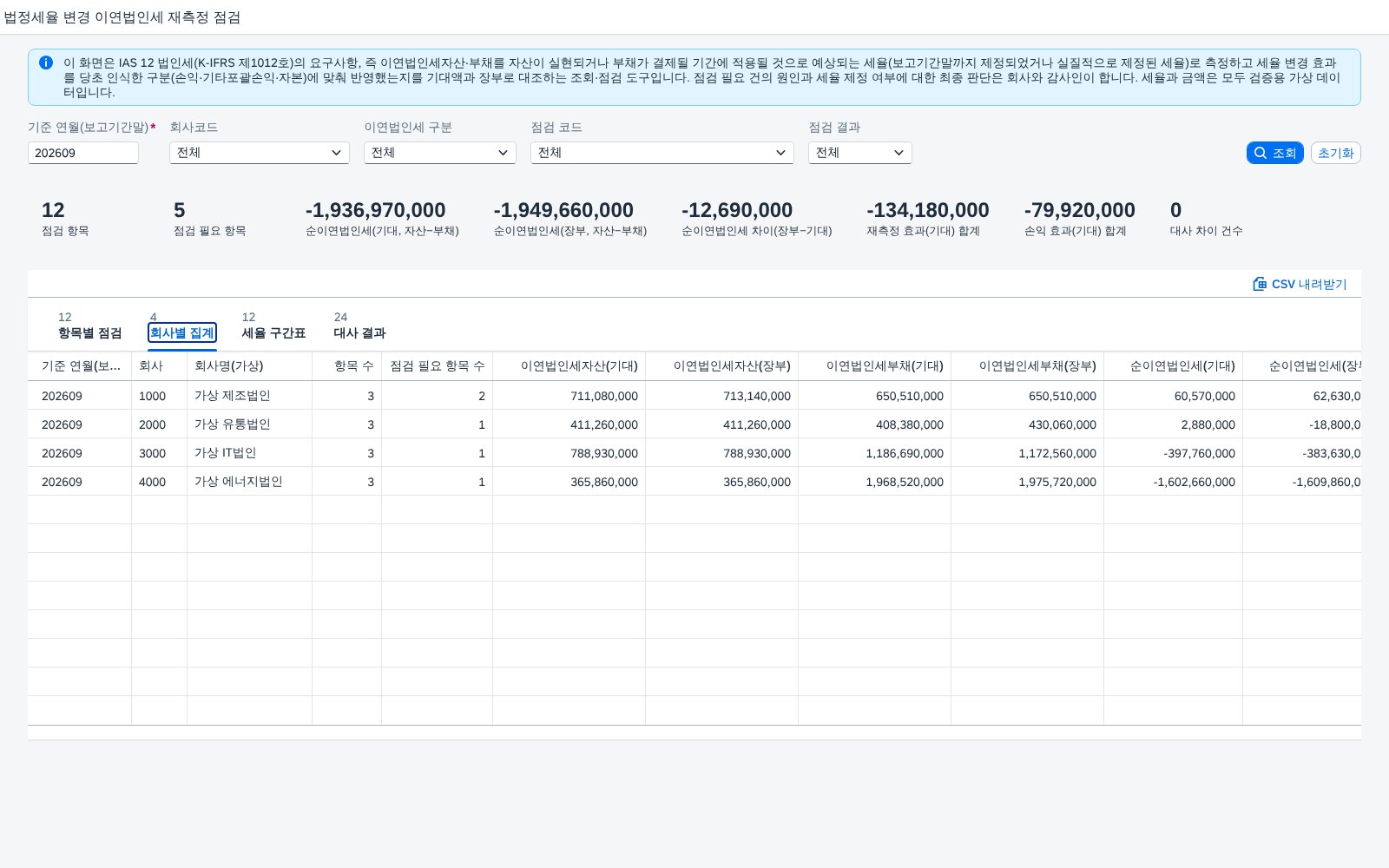This screenshot has width=1389, height=868.
Task: Switch to the 항목별 점검 tab
Action: 90,326
